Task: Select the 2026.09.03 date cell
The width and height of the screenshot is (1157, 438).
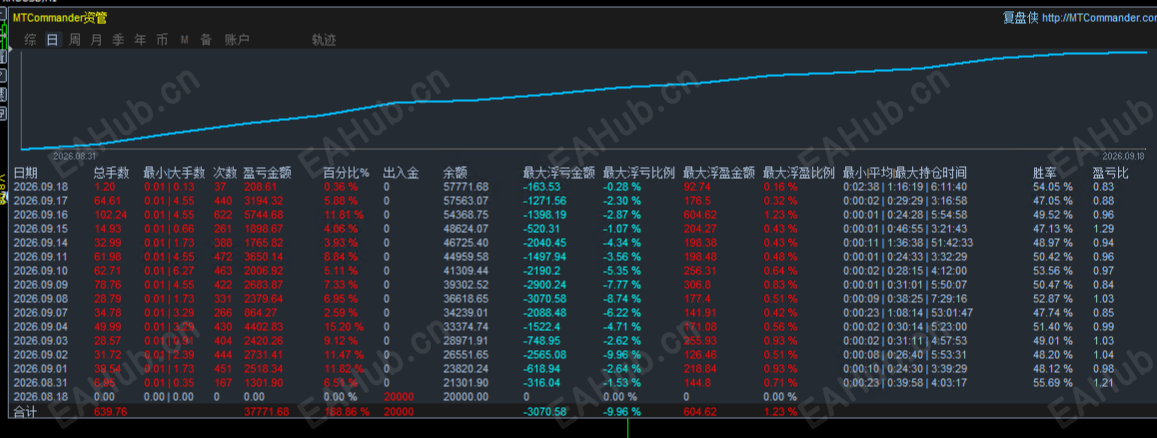Action: (41, 340)
